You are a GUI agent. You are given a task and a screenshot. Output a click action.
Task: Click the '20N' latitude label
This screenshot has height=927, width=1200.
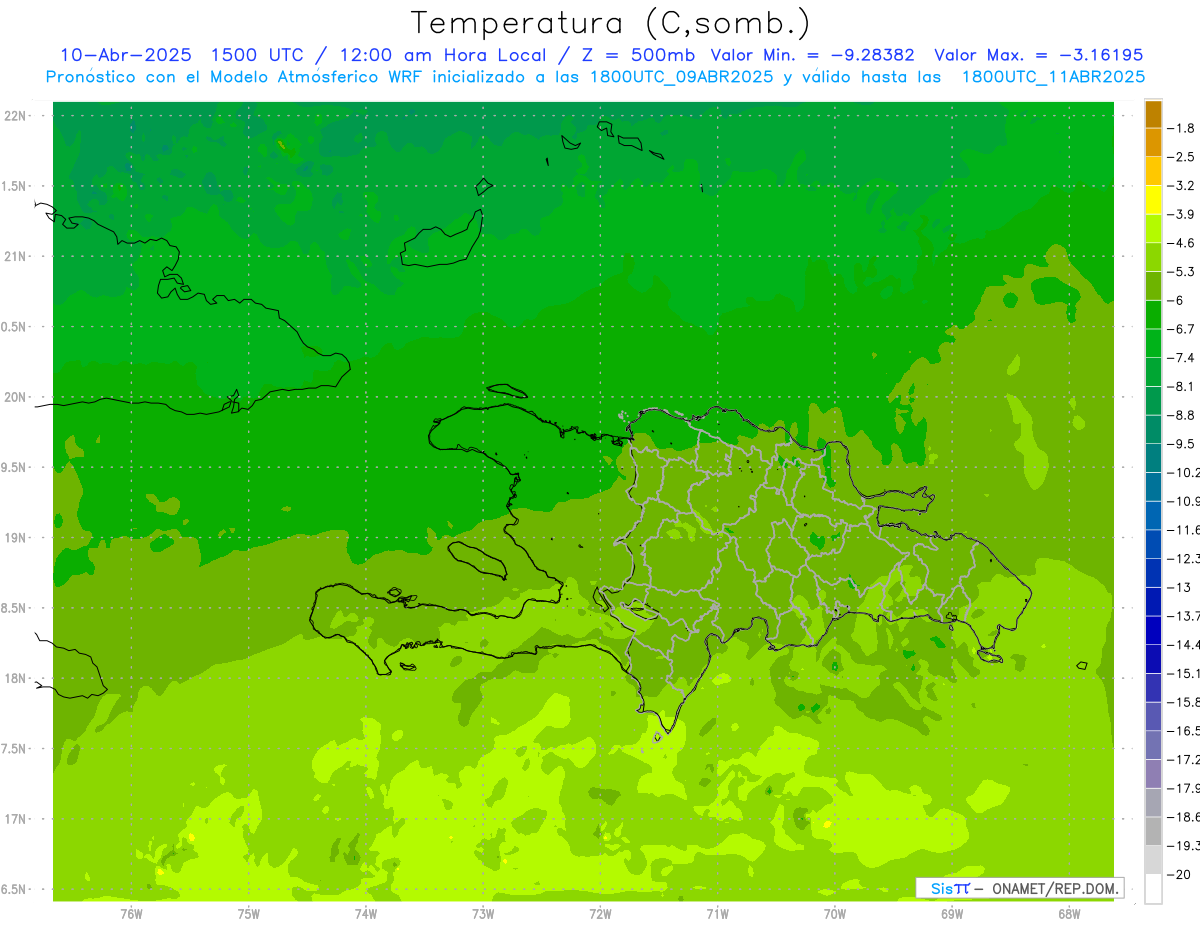click(x=17, y=397)
